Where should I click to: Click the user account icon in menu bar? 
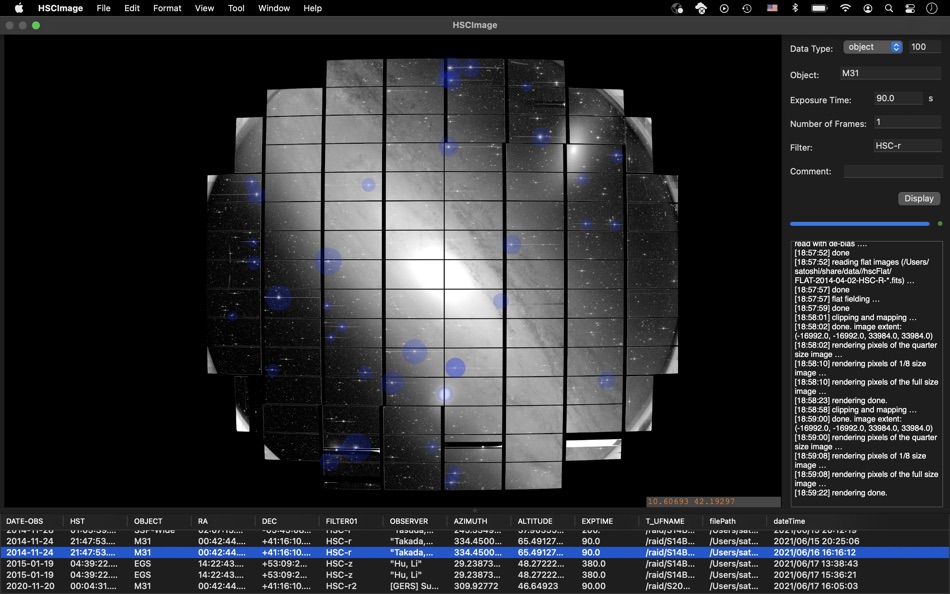pyautogui.click(x=868, y=8)
